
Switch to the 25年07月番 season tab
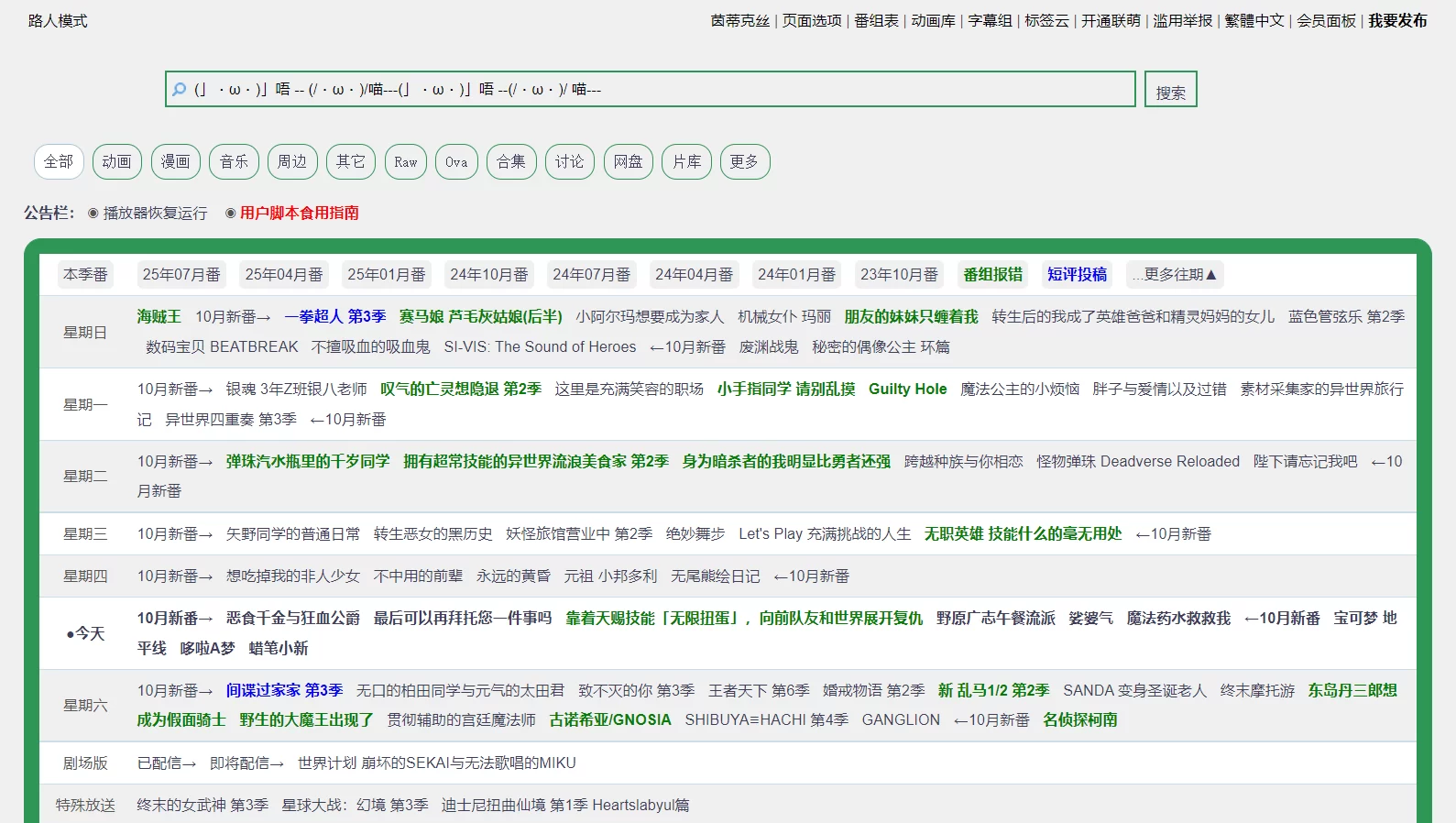[181, 274]
